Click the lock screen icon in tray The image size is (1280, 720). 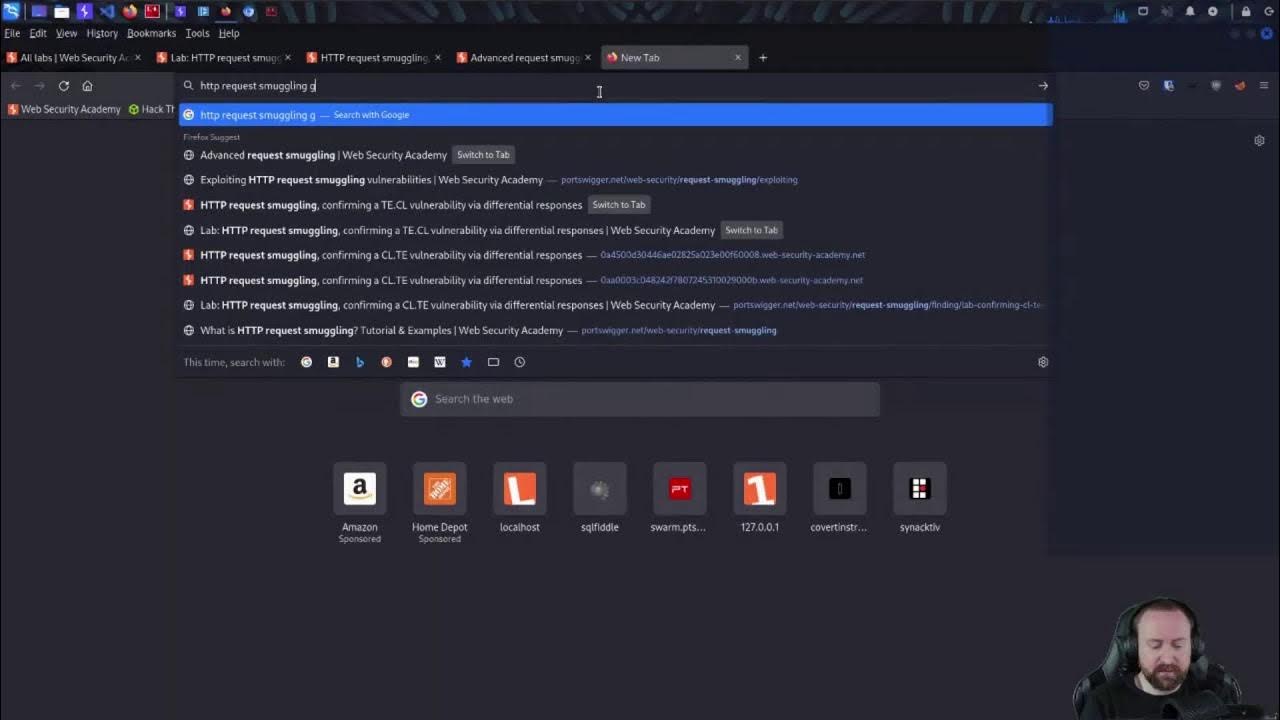click(1246, 12)
